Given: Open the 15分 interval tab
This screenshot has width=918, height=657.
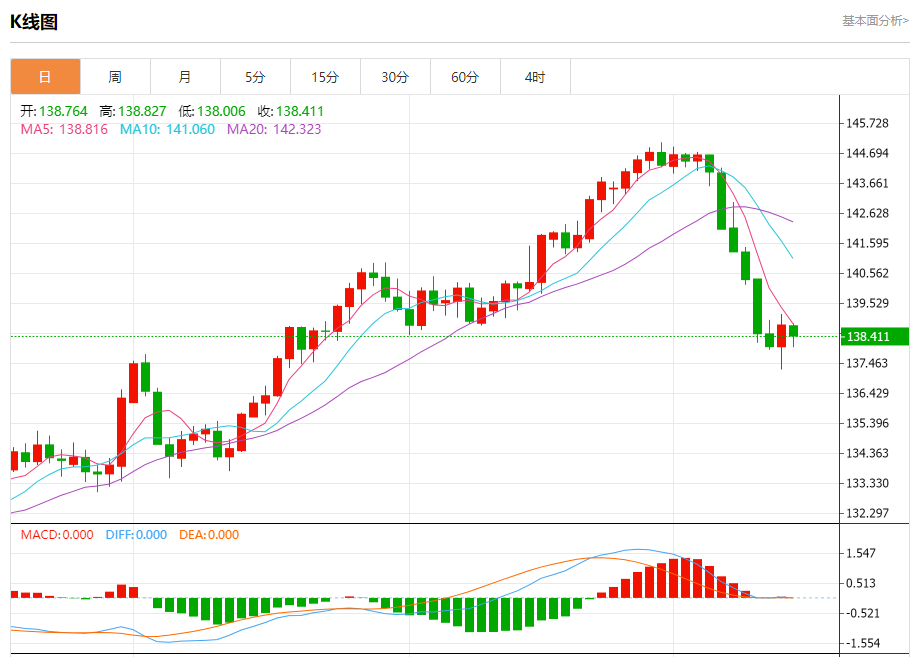Looking at the screenshot, I should [x=325, y=77].
